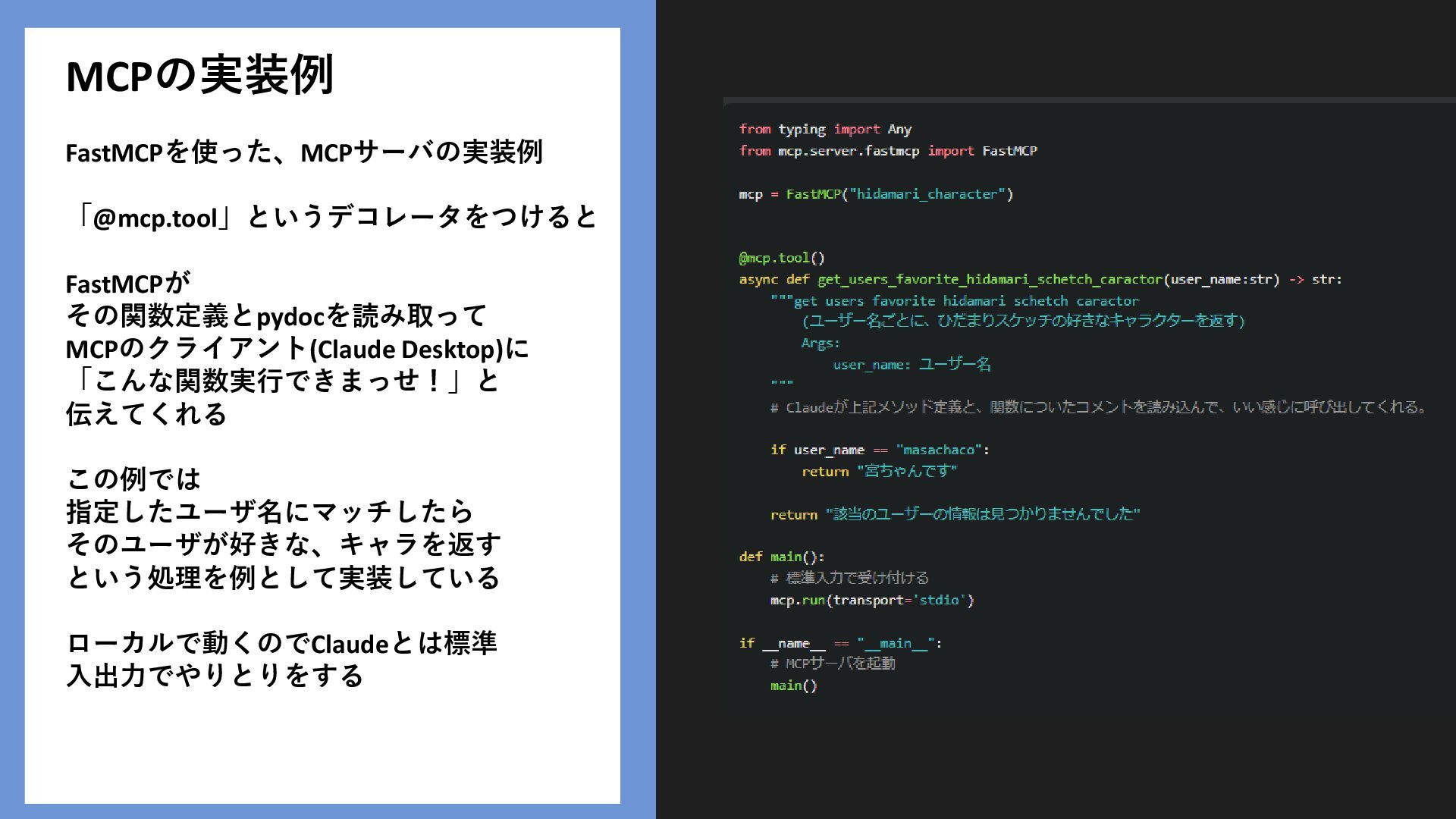Click the line "MCPのクライアント(Claude Desktop)に"
The width and height of the screenshot is (1456, 819).
coord(297,349)
